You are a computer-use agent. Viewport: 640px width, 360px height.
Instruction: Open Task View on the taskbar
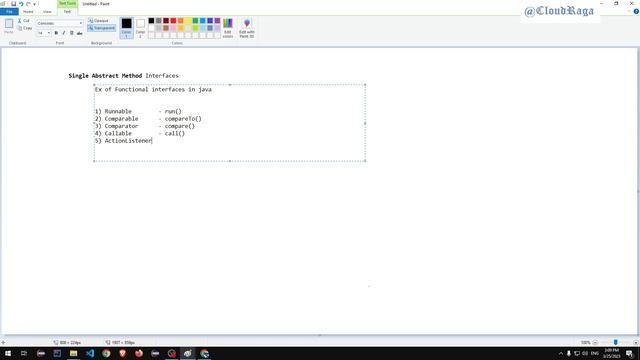click(24, 353)
